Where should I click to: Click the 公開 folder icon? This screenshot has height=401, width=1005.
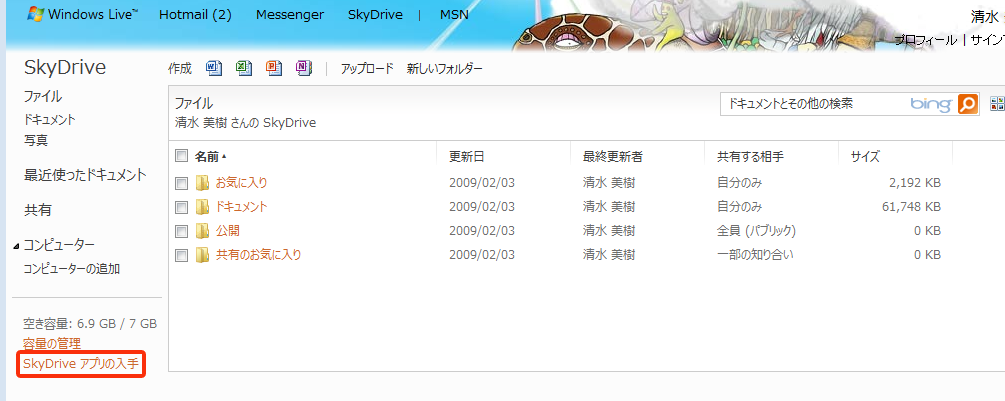202,231
